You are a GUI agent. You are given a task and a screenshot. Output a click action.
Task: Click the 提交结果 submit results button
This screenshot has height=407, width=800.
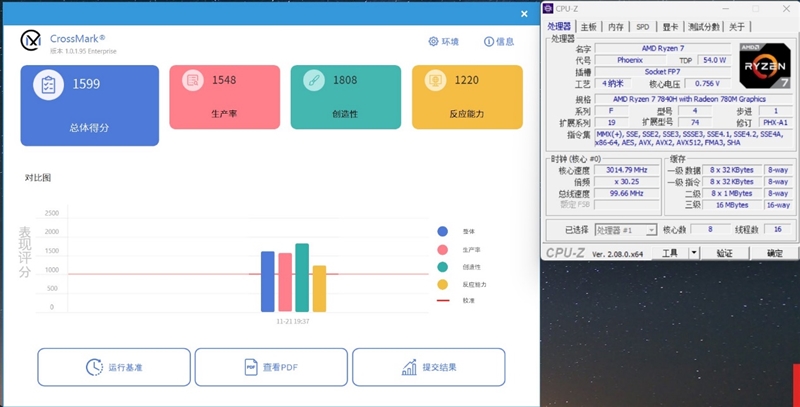[429, 367]
